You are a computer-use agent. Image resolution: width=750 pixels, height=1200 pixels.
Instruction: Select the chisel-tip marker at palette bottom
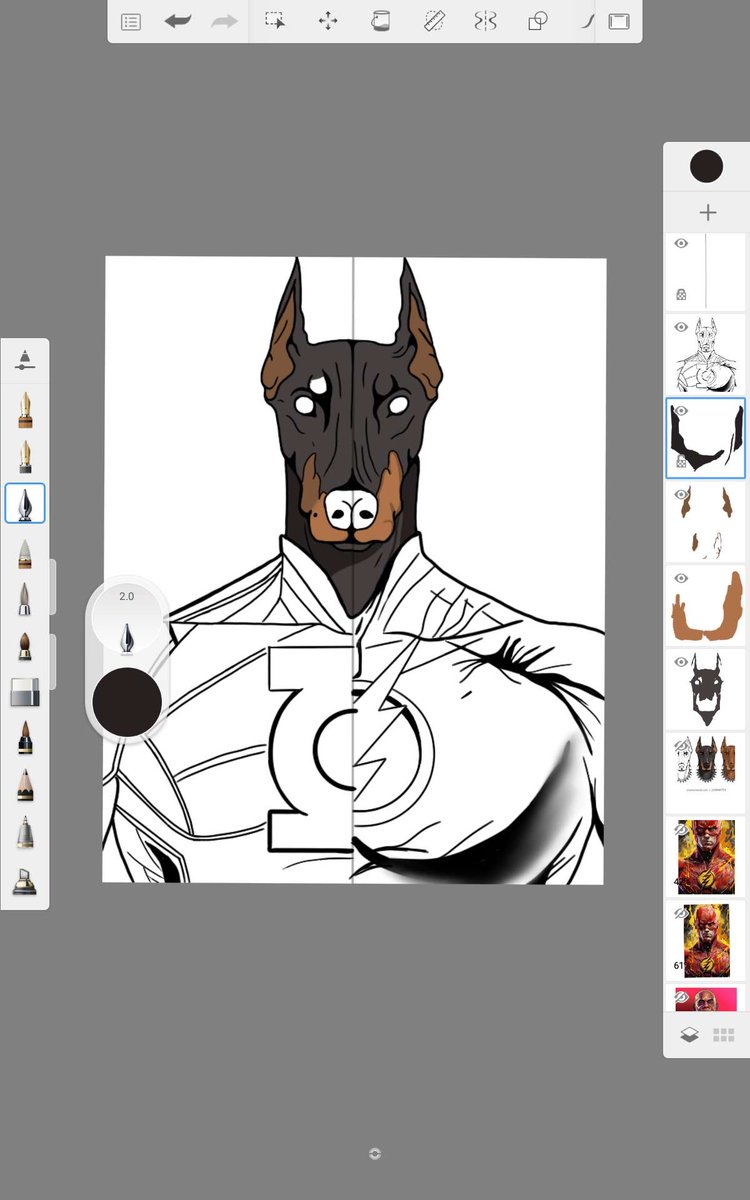click(x=25, y=880)
